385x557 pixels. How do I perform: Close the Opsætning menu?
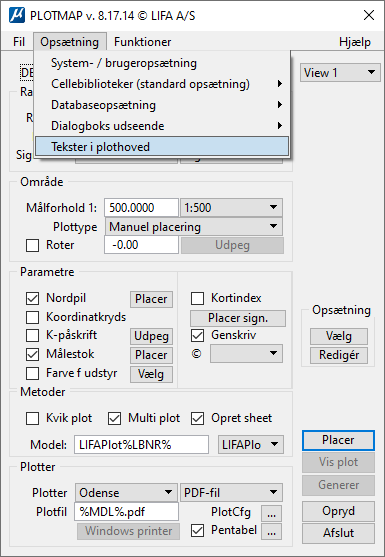pos(70,42)
